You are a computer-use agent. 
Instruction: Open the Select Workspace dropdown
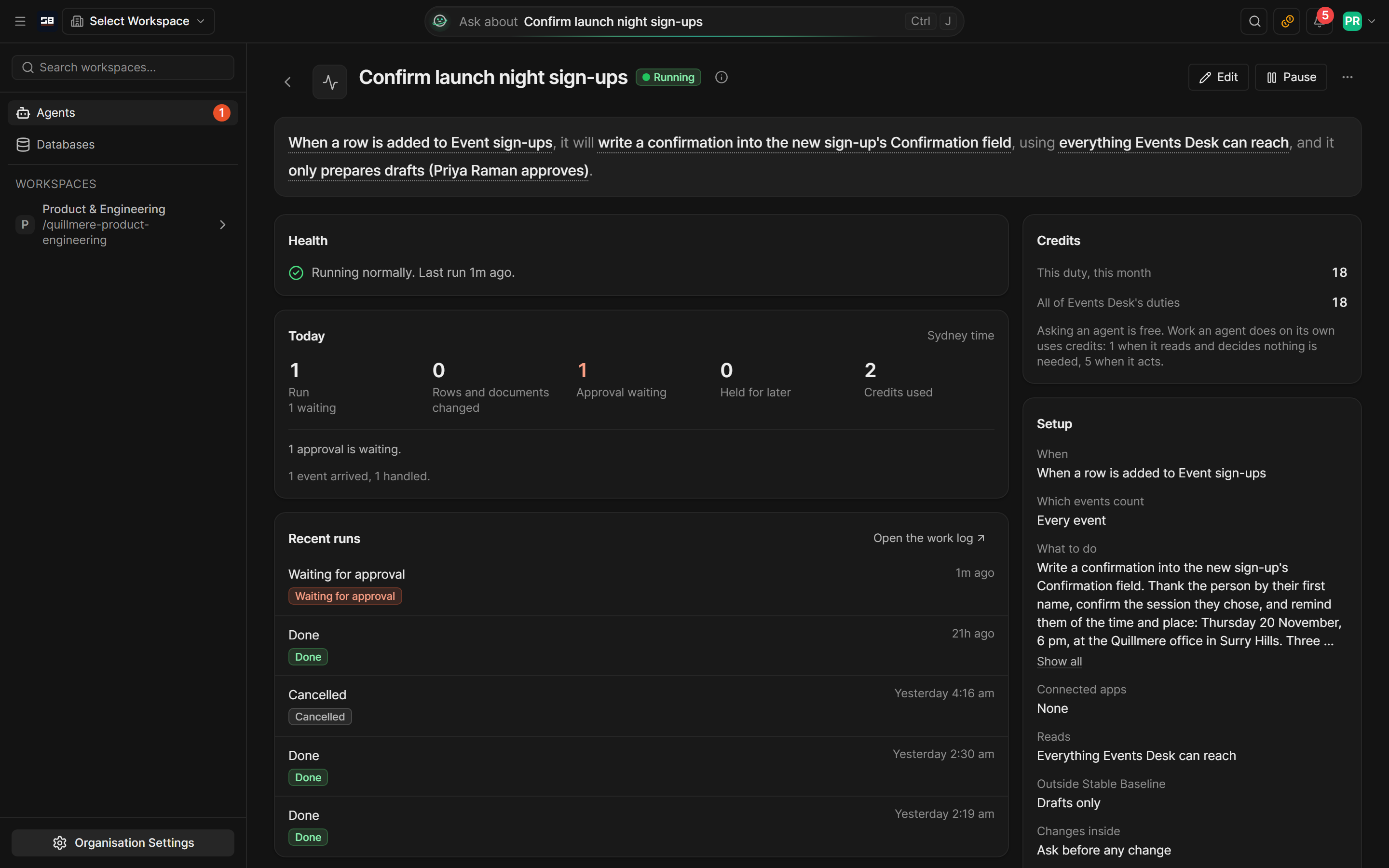138,21
